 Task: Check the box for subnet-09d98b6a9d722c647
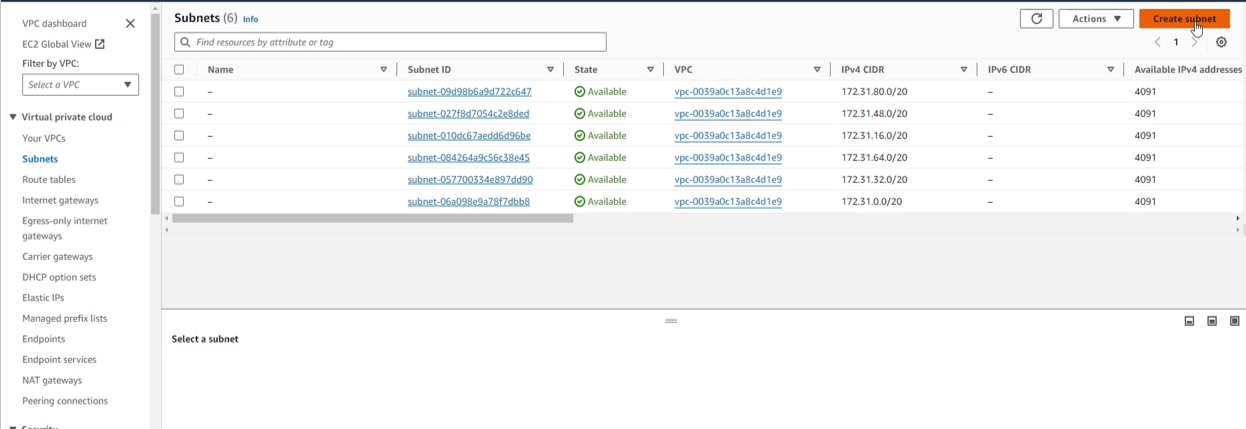click(x=179, y=92)
